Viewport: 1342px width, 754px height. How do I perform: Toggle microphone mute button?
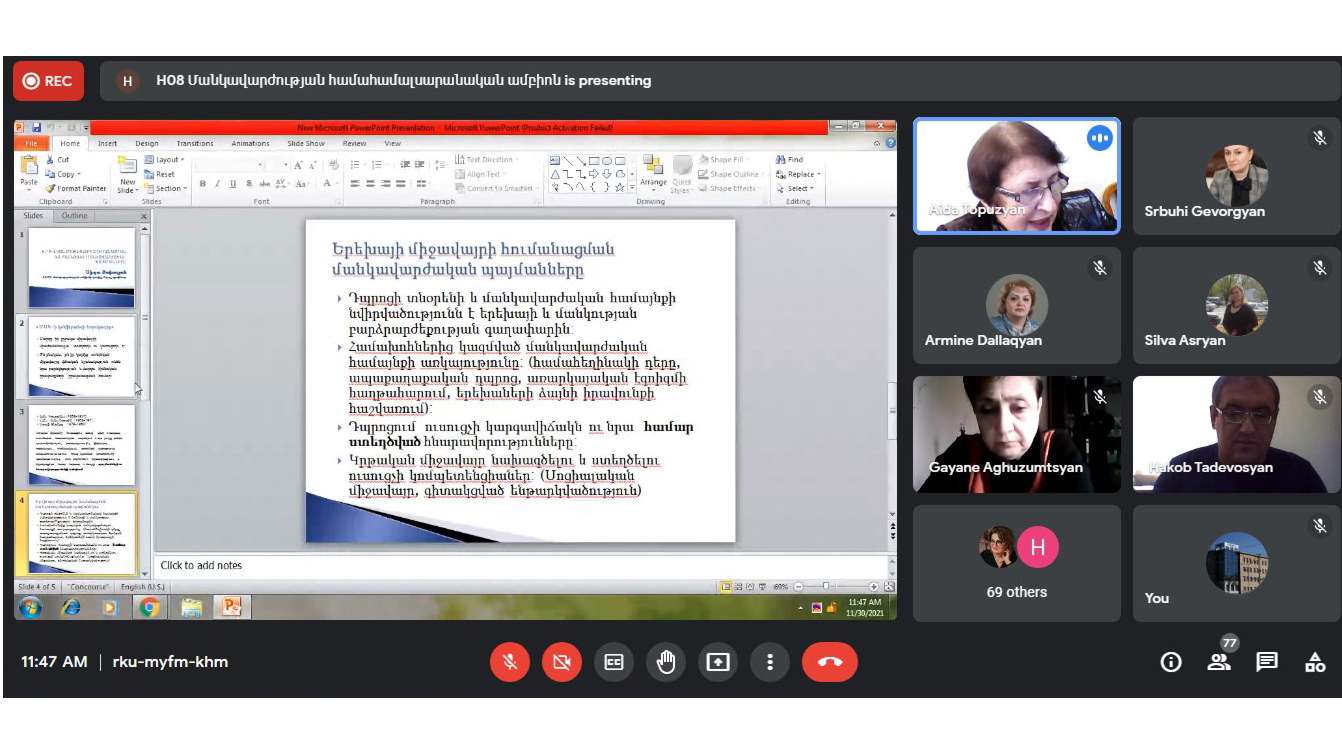click(x=510, y=662)
